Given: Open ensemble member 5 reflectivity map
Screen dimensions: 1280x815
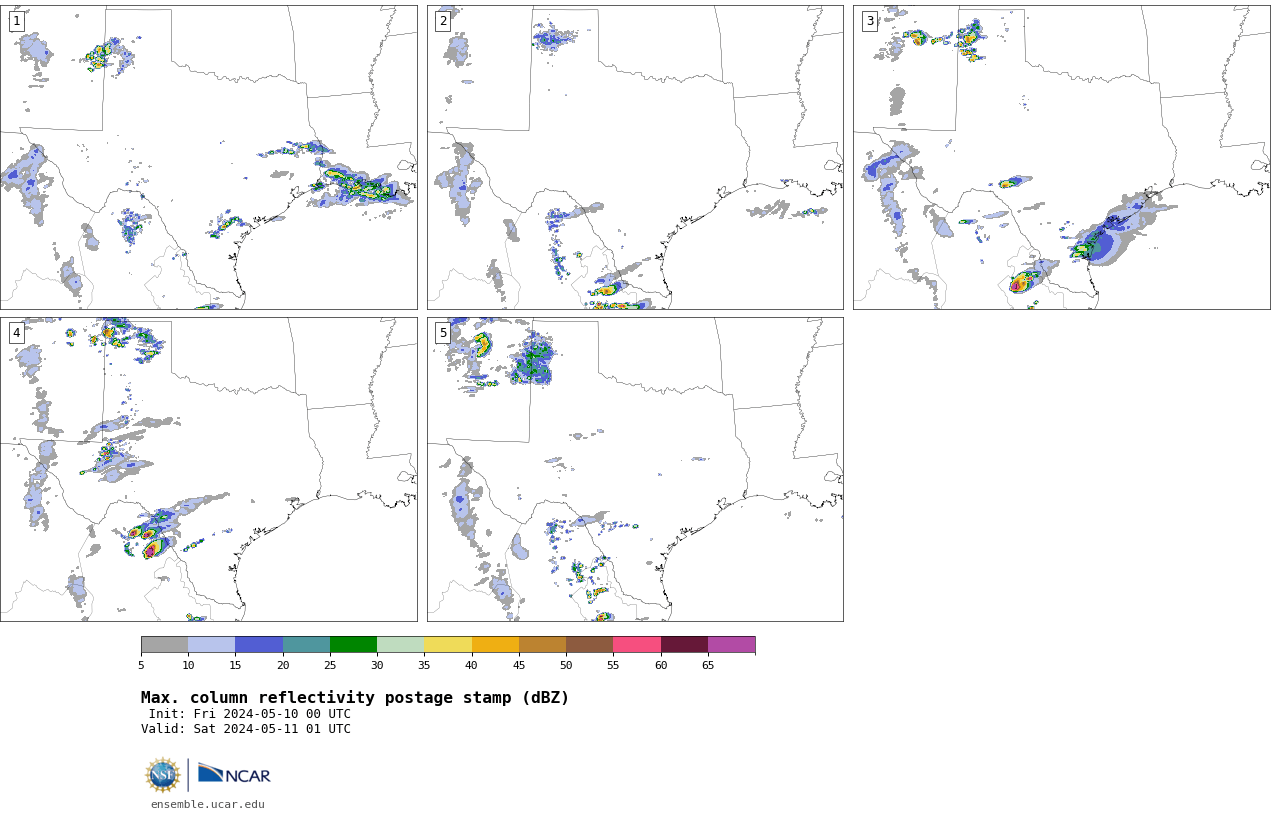Looking at the screenshot, I should (635, 469).
